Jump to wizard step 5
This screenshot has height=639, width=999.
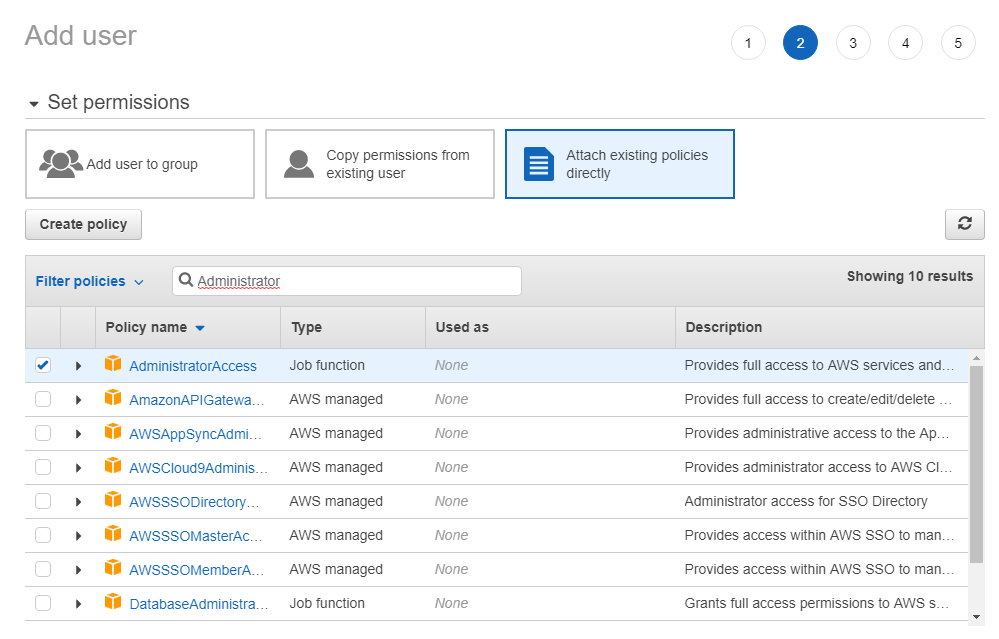click(x=958, y=43)
